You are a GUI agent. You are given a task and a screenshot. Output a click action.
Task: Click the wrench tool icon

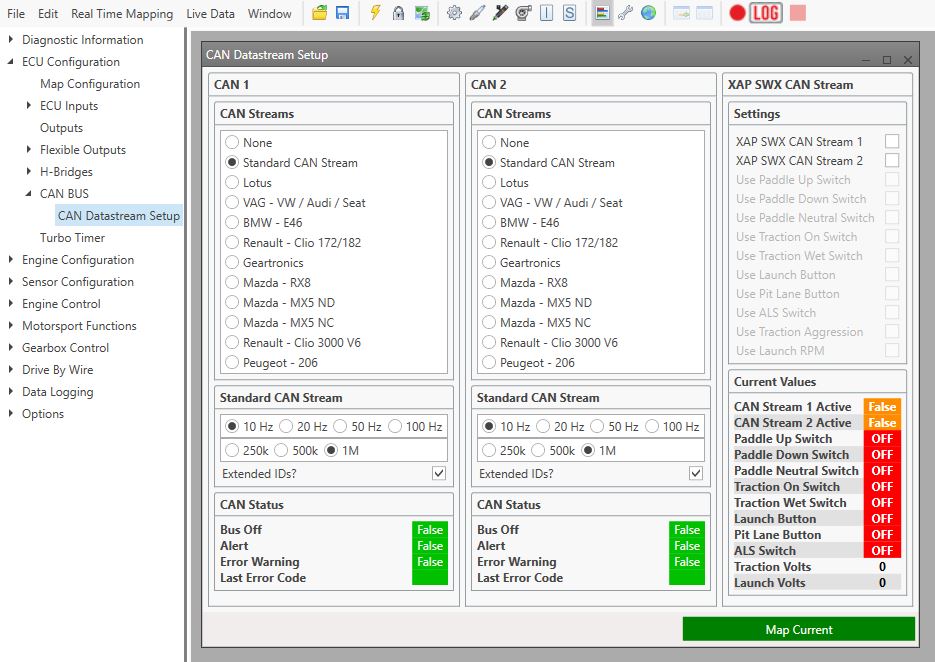[x=625, y=13]
